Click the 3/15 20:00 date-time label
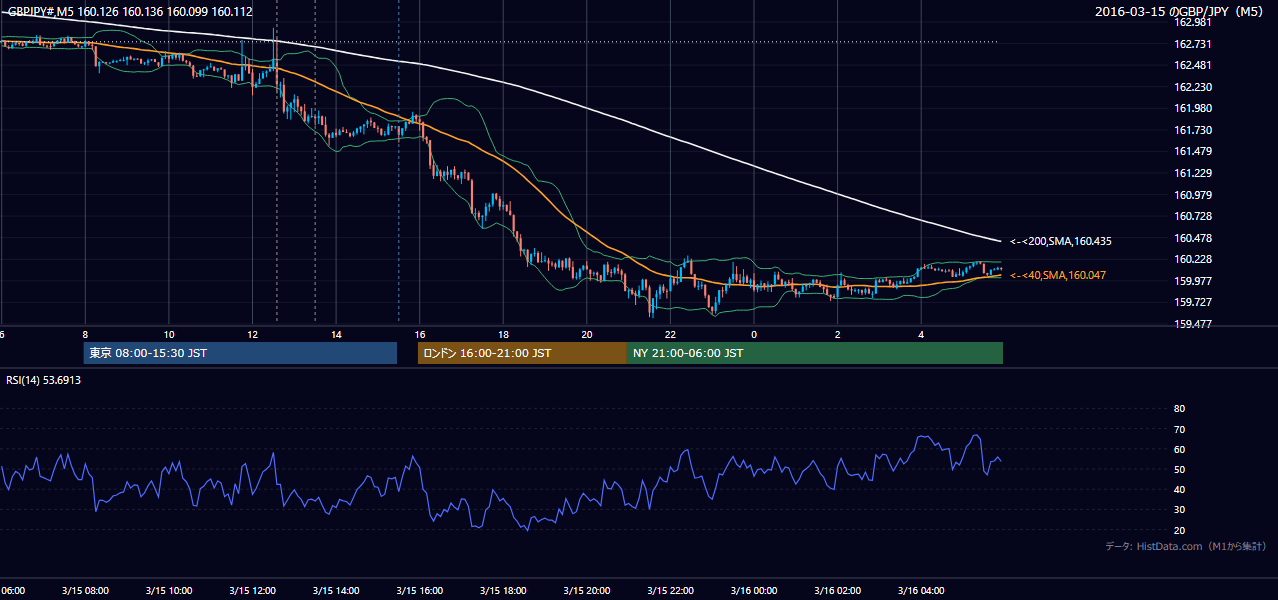This screenshot has height=600, width=1278. pyautogui.click(x=586, y=590)
